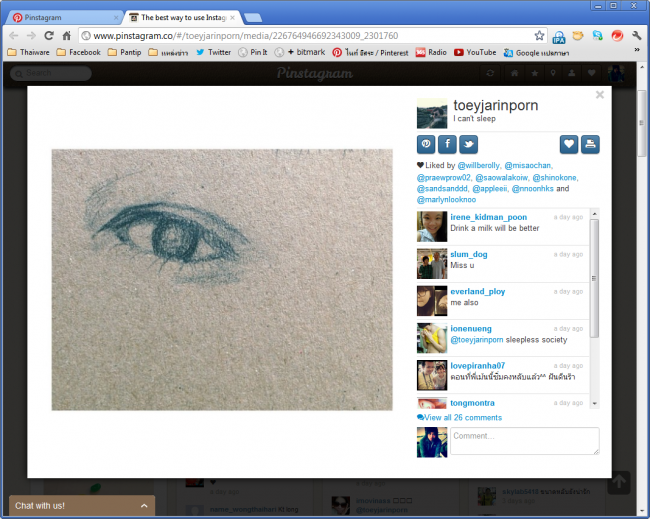The width and height of the screenshot is (650, 519).
Task: Open irene_kidman_poon commenter profile
Action: 488,217
